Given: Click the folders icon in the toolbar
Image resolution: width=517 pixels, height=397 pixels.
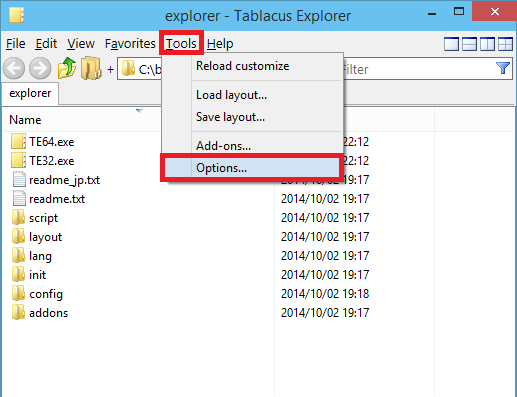Looking at the screenshot, I should pyautogui.click(x=91, y=68).
